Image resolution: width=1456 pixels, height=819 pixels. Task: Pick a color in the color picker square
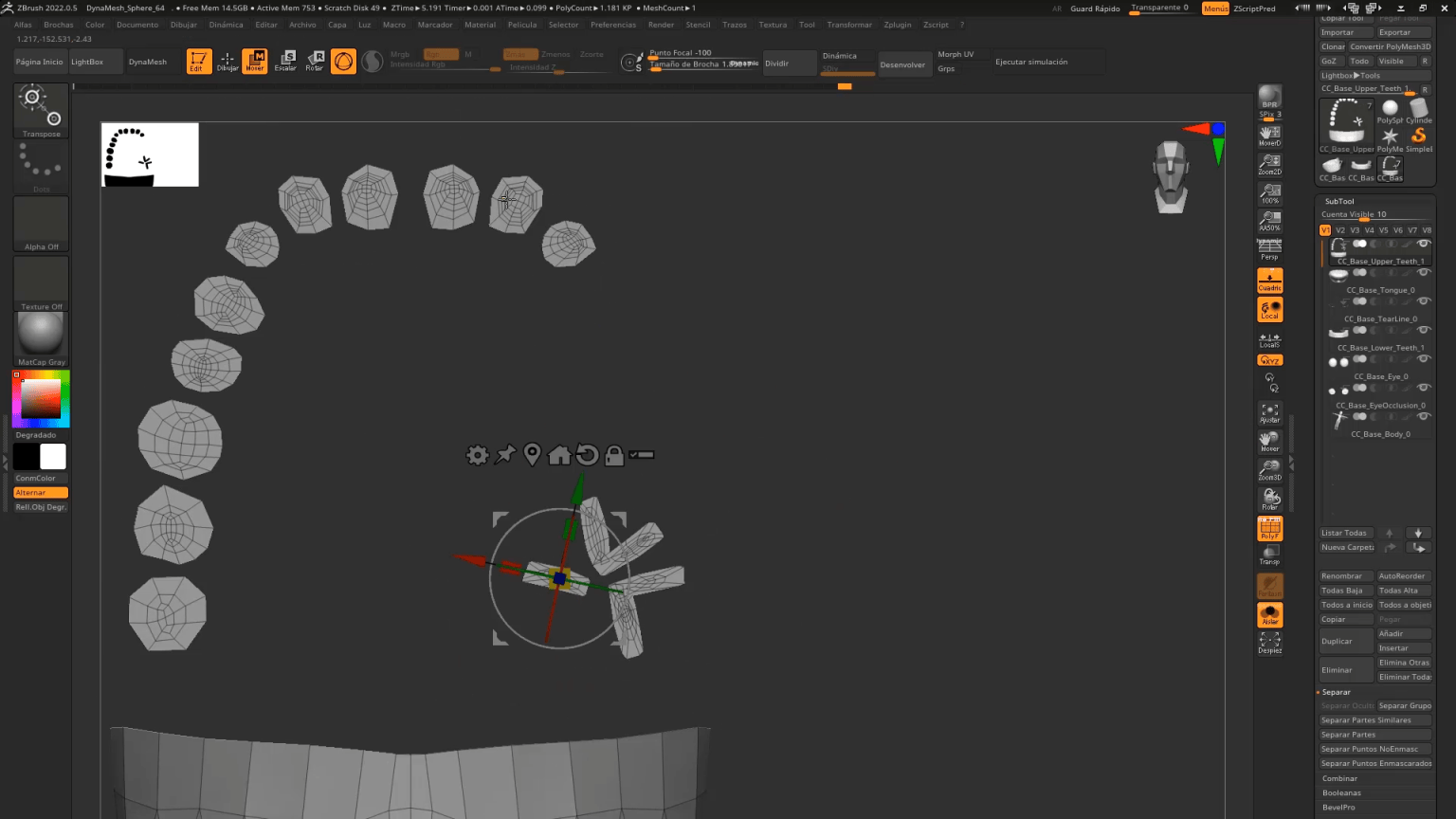coord(41,399)
